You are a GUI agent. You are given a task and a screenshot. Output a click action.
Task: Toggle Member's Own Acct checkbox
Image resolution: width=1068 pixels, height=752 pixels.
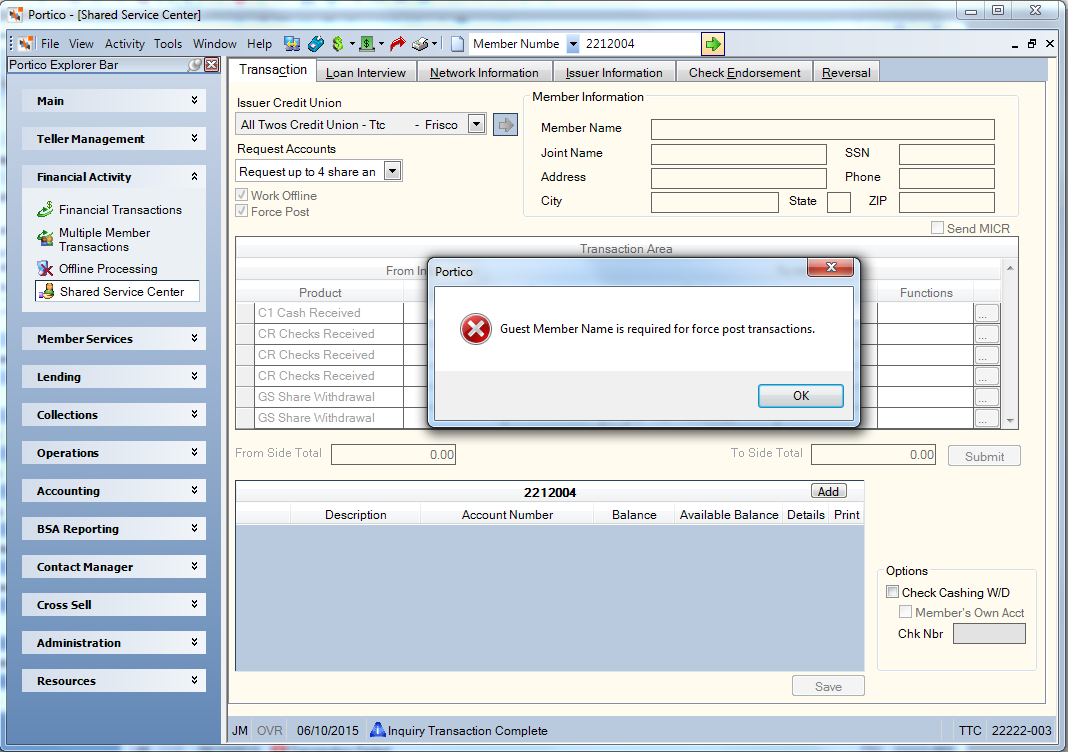(905, 612)
